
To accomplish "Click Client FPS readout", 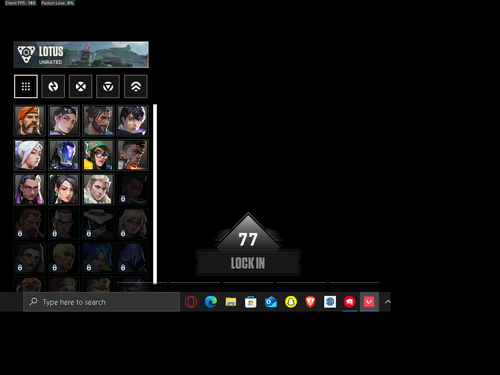I will (20, 3).
